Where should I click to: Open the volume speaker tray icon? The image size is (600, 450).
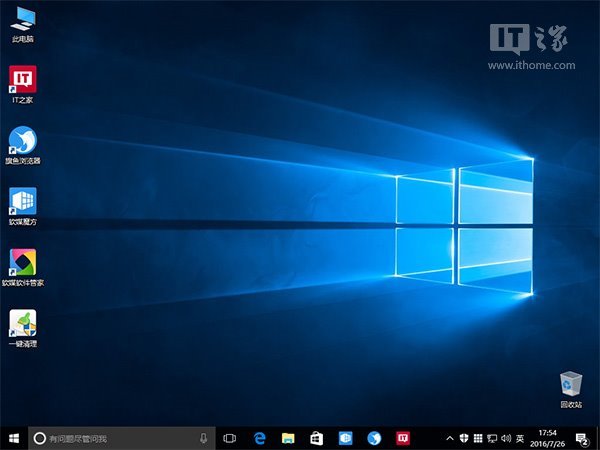pos(506,438)
